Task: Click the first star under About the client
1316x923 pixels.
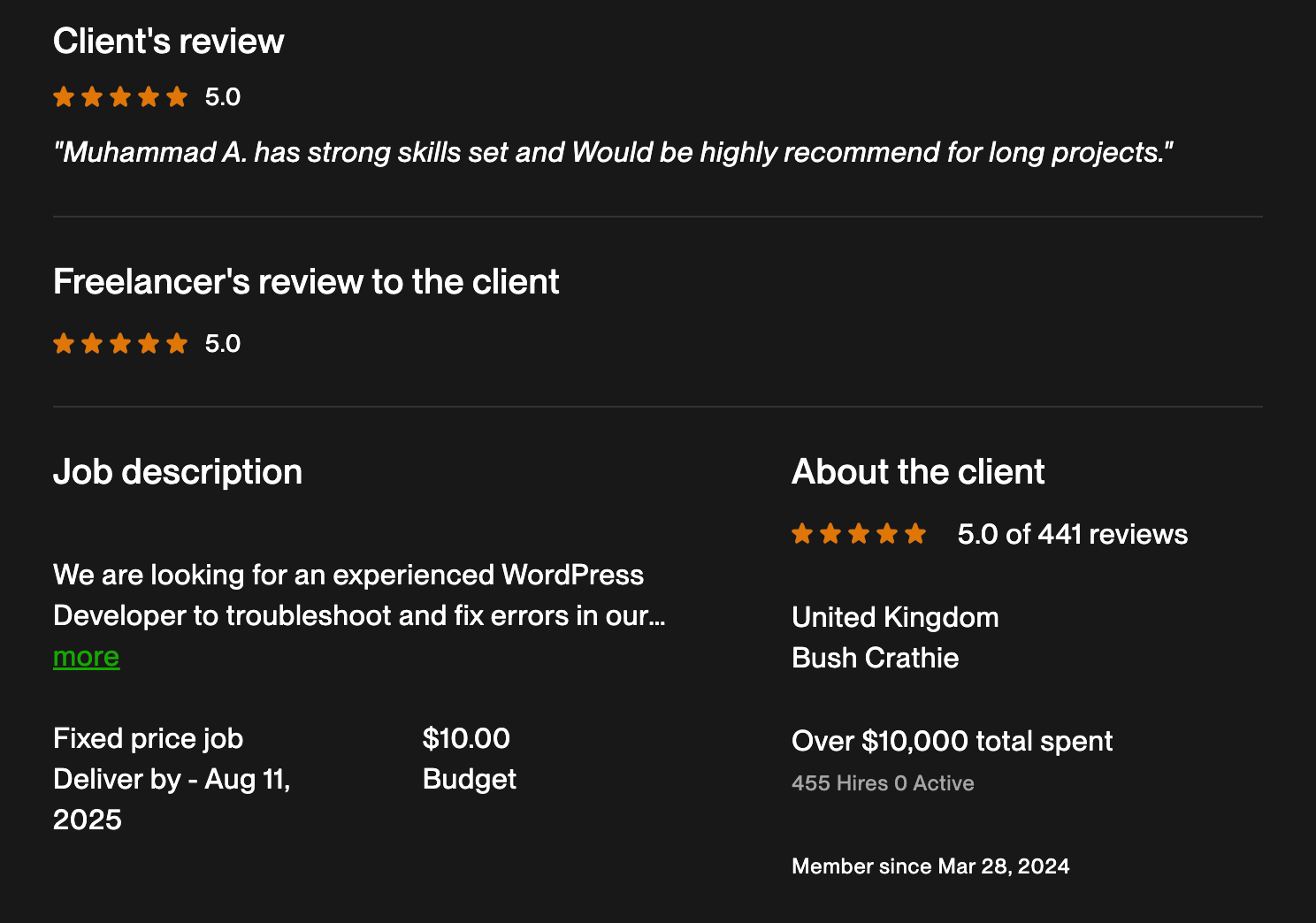Action: [802, 534]
